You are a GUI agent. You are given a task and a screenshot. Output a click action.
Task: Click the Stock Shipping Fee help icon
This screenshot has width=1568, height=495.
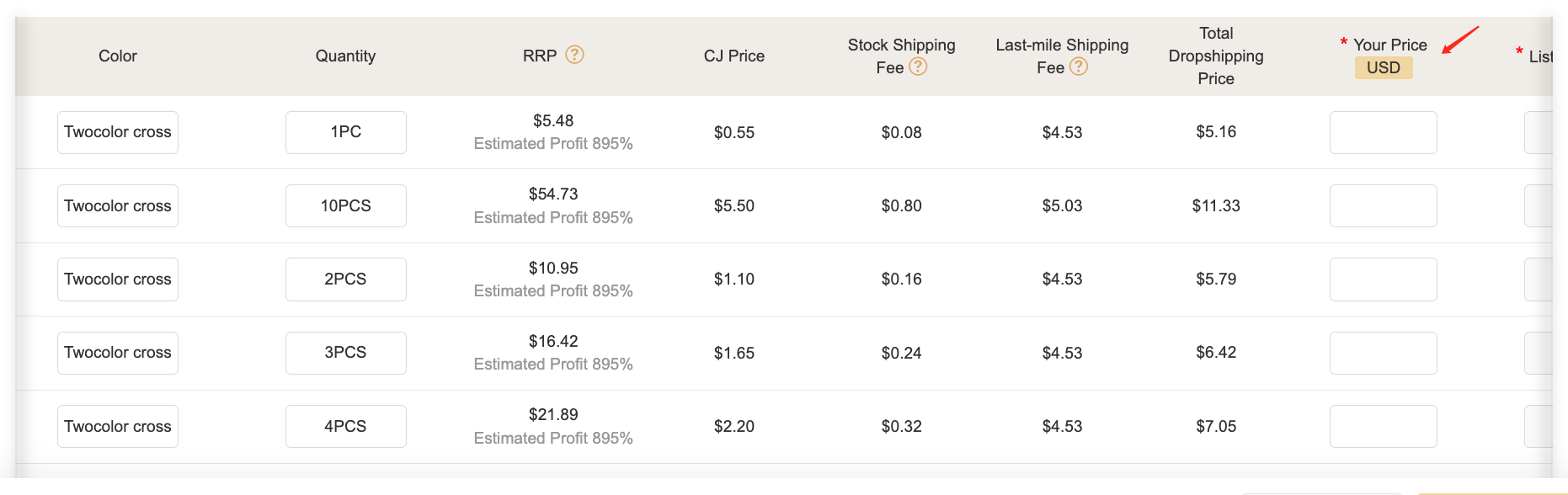[x=918, y=67]
